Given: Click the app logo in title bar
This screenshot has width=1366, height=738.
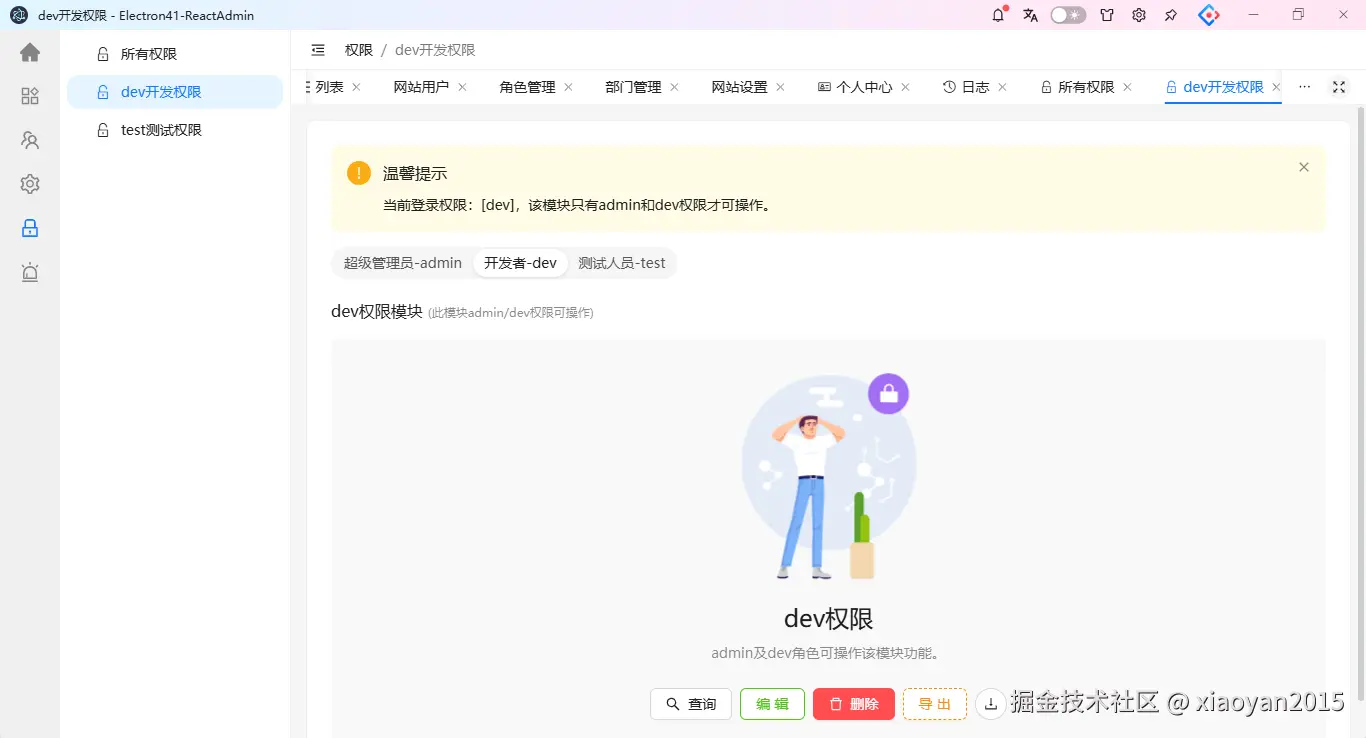Looking at the screenshot, I should [x=19, y=15].
